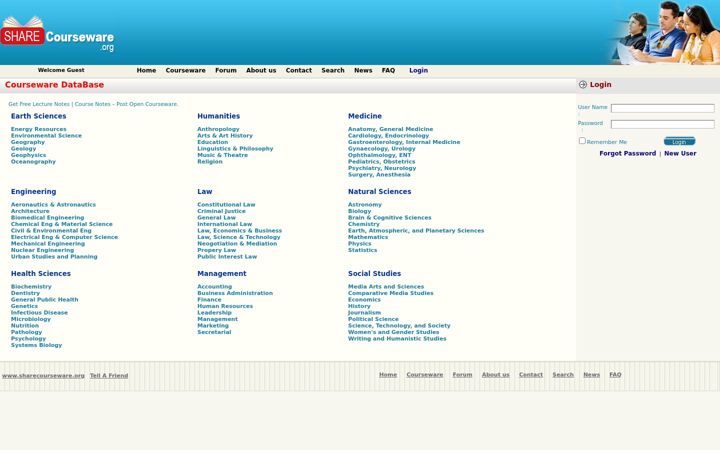This screenshot has width=720, height=450.
Task: Open Biochemistry courses
Action: click(x=31, y=287)
